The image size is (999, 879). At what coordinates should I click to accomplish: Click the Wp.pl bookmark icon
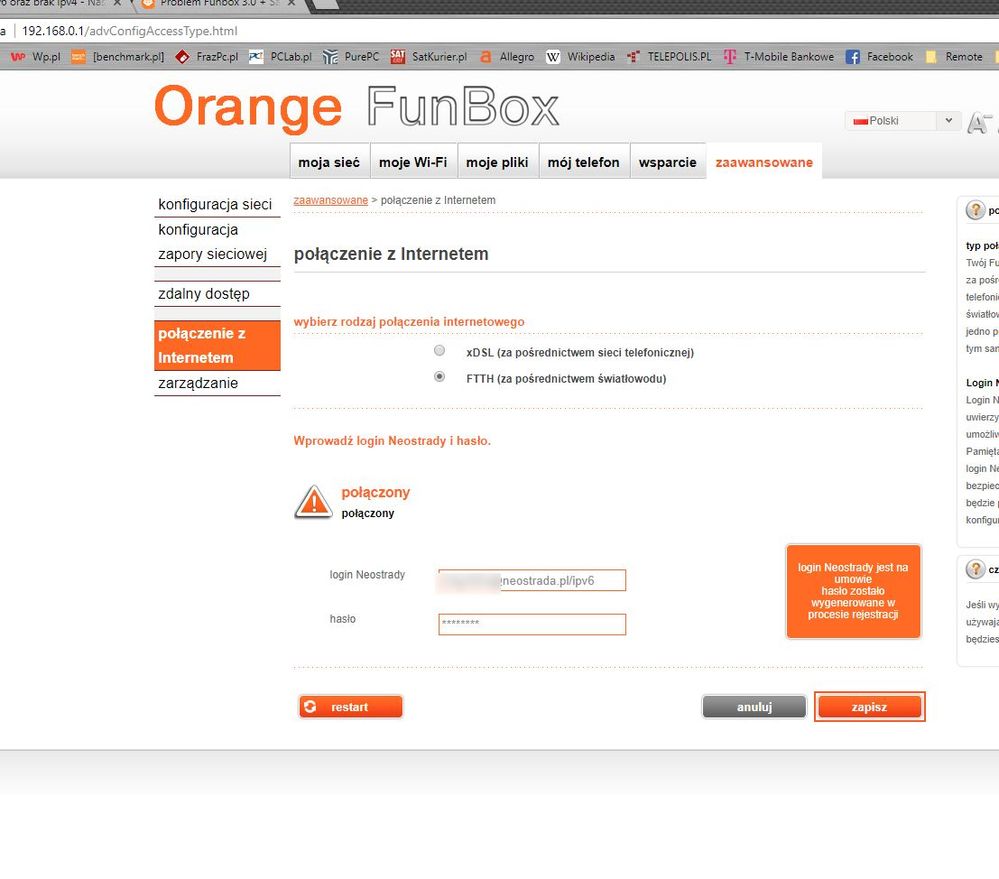point(18,57)
